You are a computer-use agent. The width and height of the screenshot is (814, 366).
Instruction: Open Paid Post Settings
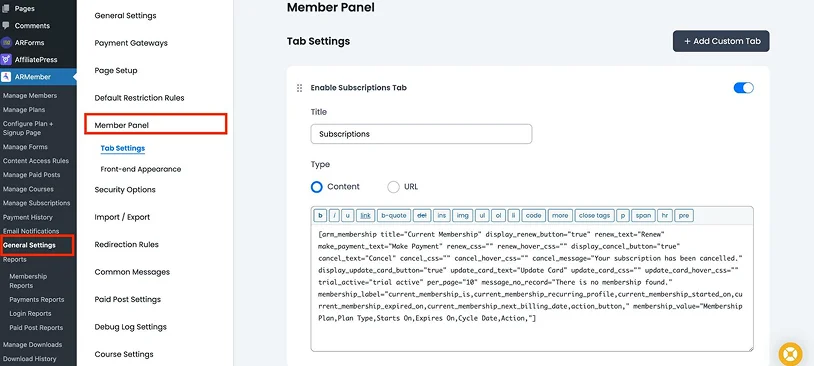(128, 300)
